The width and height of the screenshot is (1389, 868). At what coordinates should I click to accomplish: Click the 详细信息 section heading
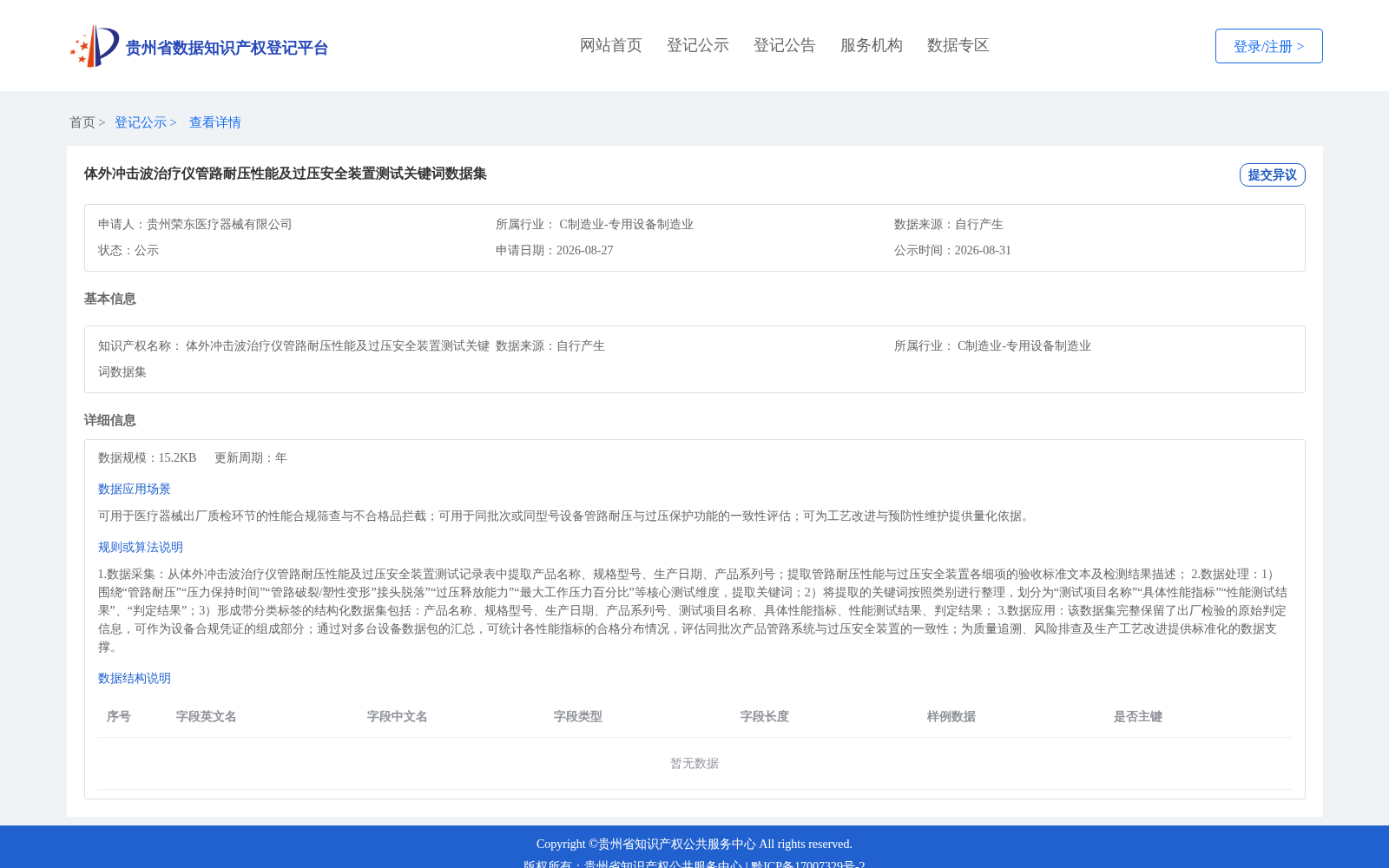(x=110, y=420)
